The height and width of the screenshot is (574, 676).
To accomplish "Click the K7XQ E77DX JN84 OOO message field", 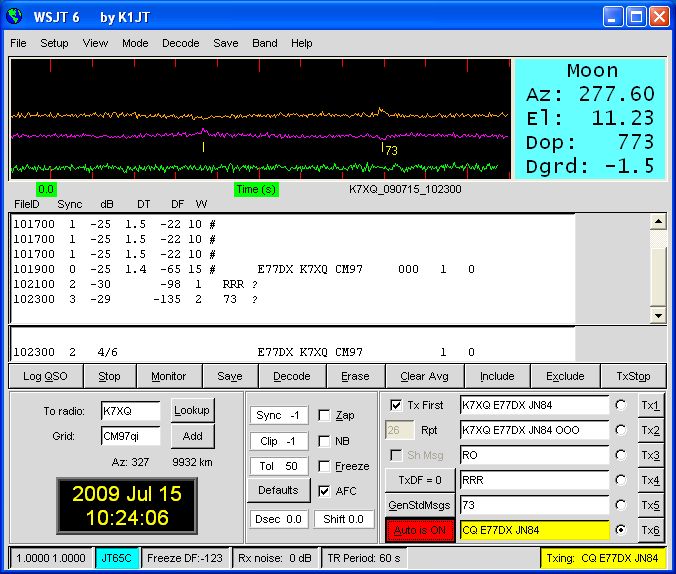I will click(x=534, y=430).
